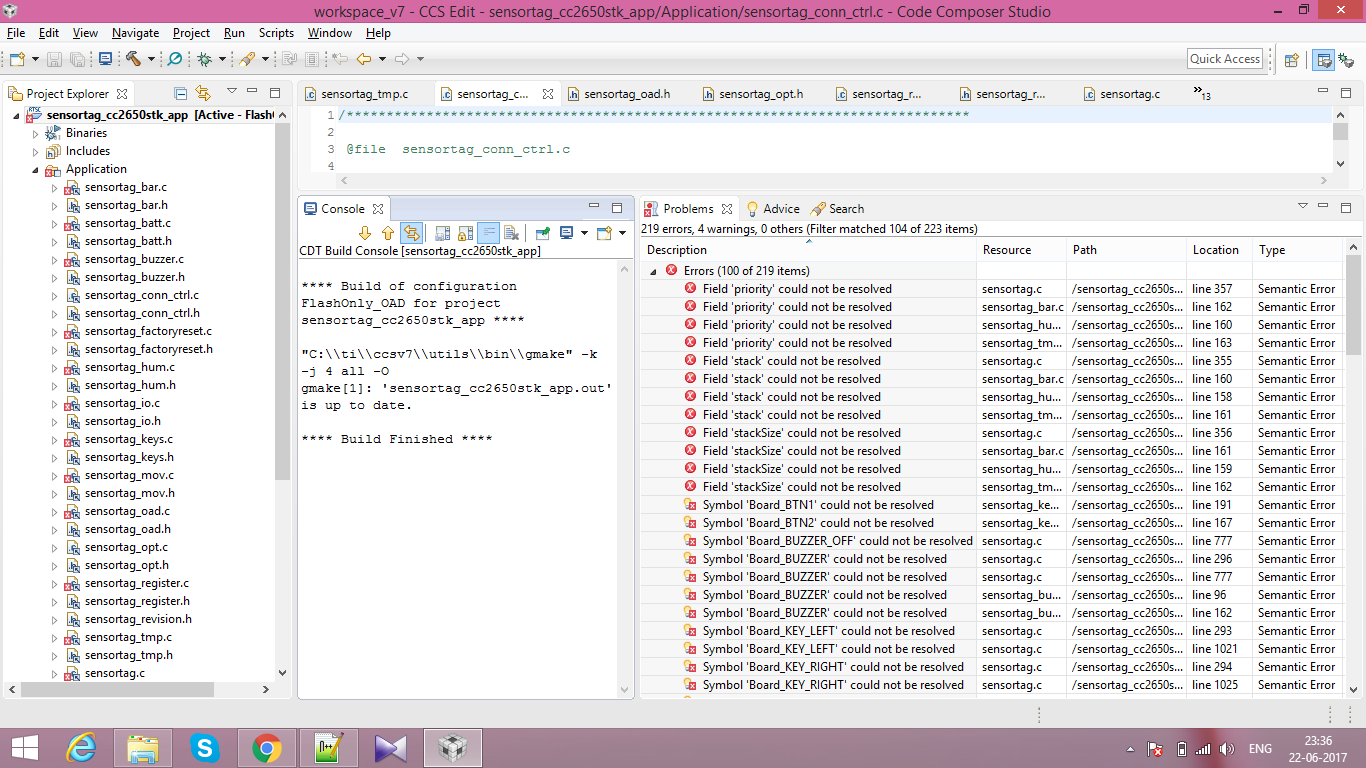Click the editor vertical scrollbar
The width and height of the screenshot is (1366, 768).
[x=1341, y=134]
